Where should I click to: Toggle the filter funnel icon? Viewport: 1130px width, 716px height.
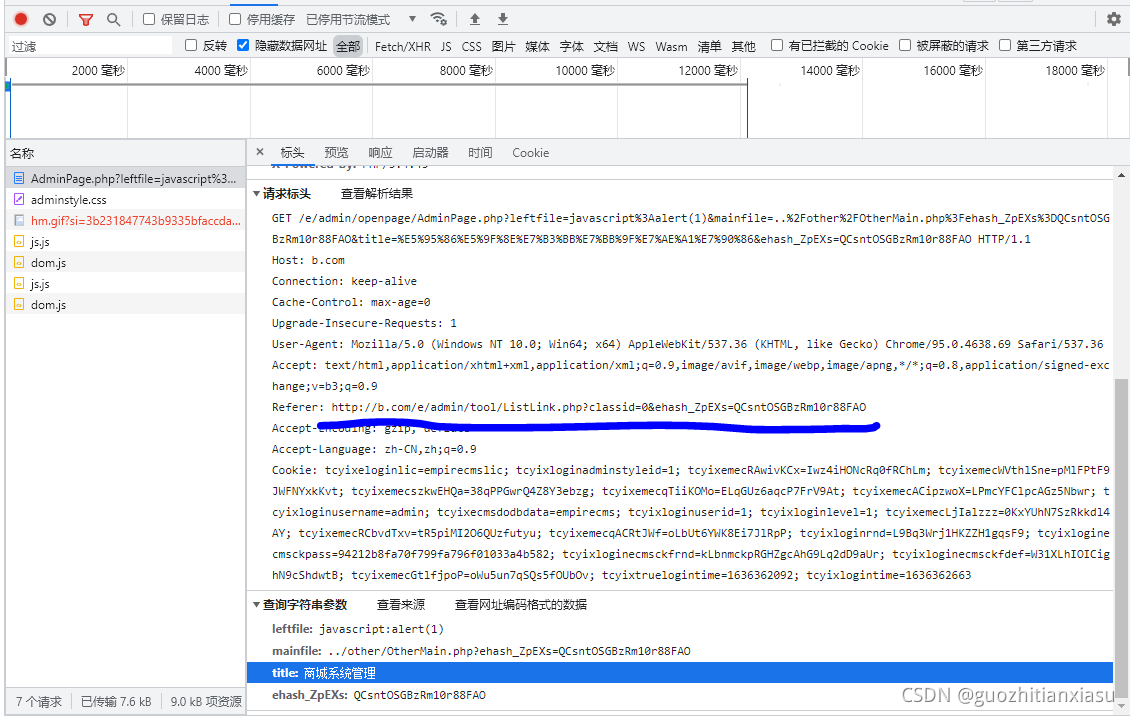(86, 19)
